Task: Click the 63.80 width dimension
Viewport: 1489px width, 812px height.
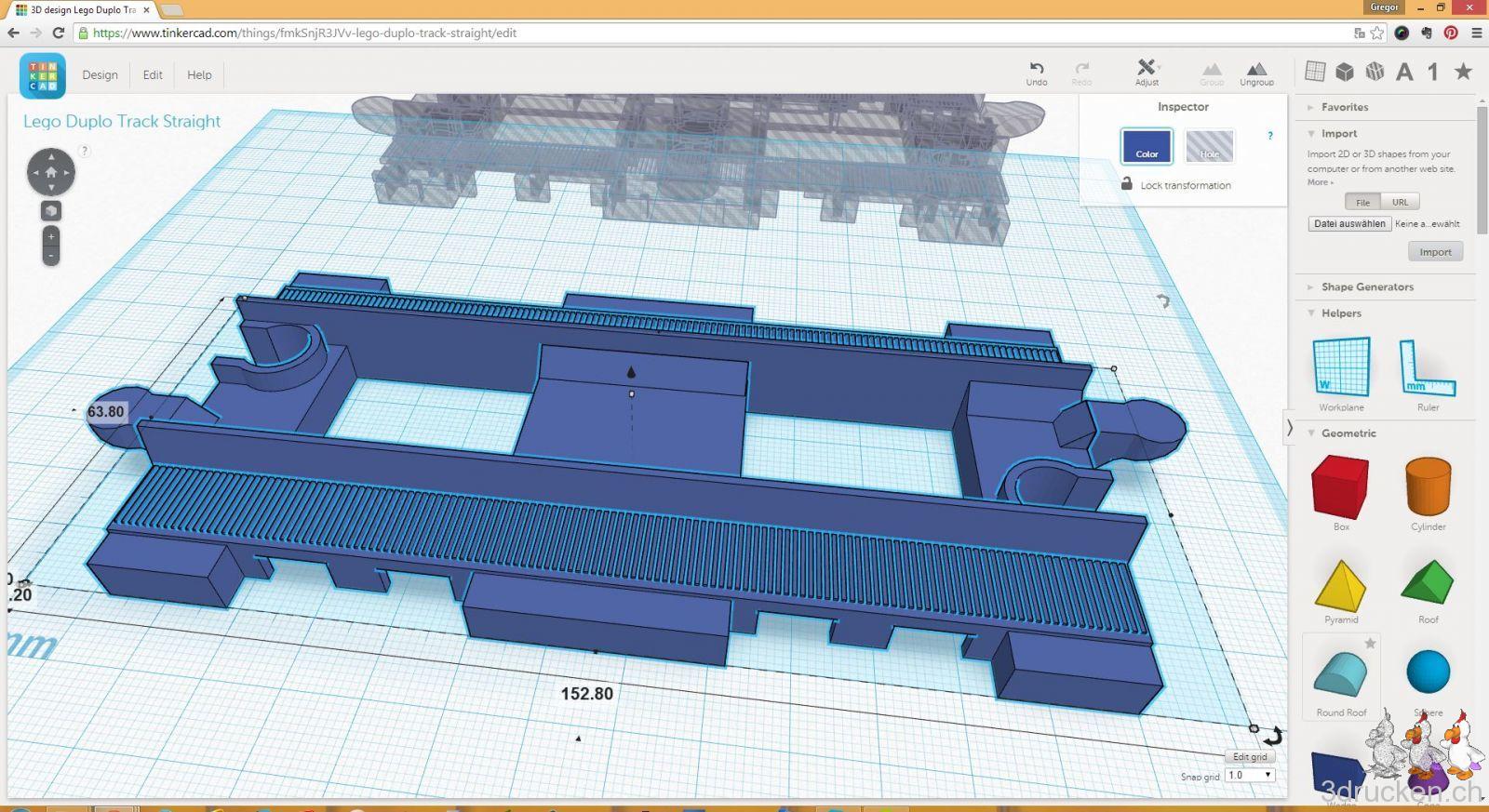Action: pos(105,411)
